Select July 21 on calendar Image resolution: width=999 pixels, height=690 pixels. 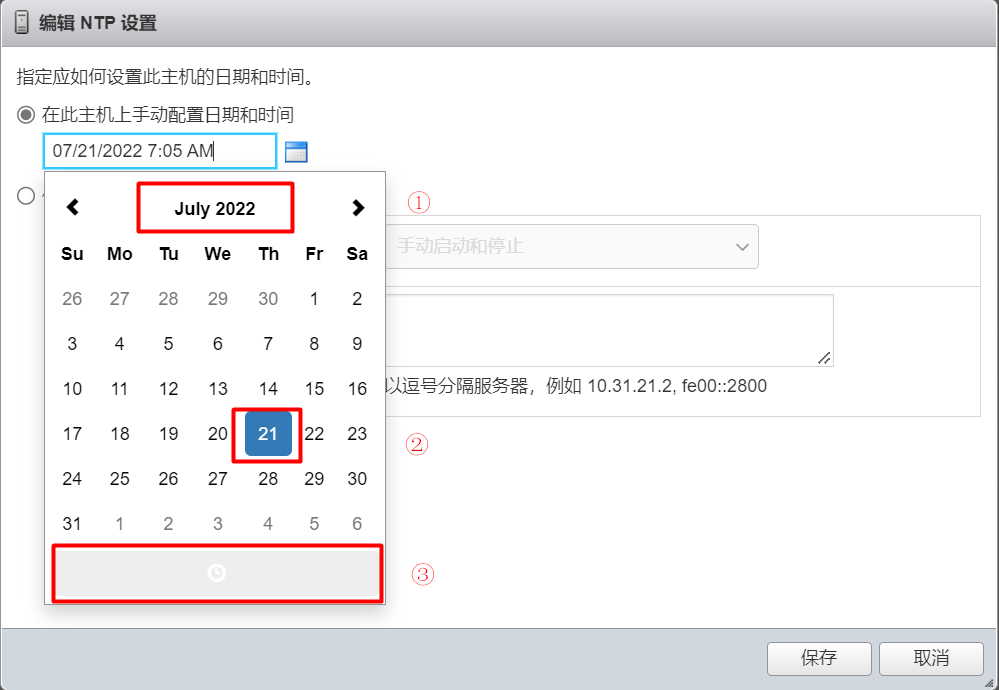click(x=268, y=434)
